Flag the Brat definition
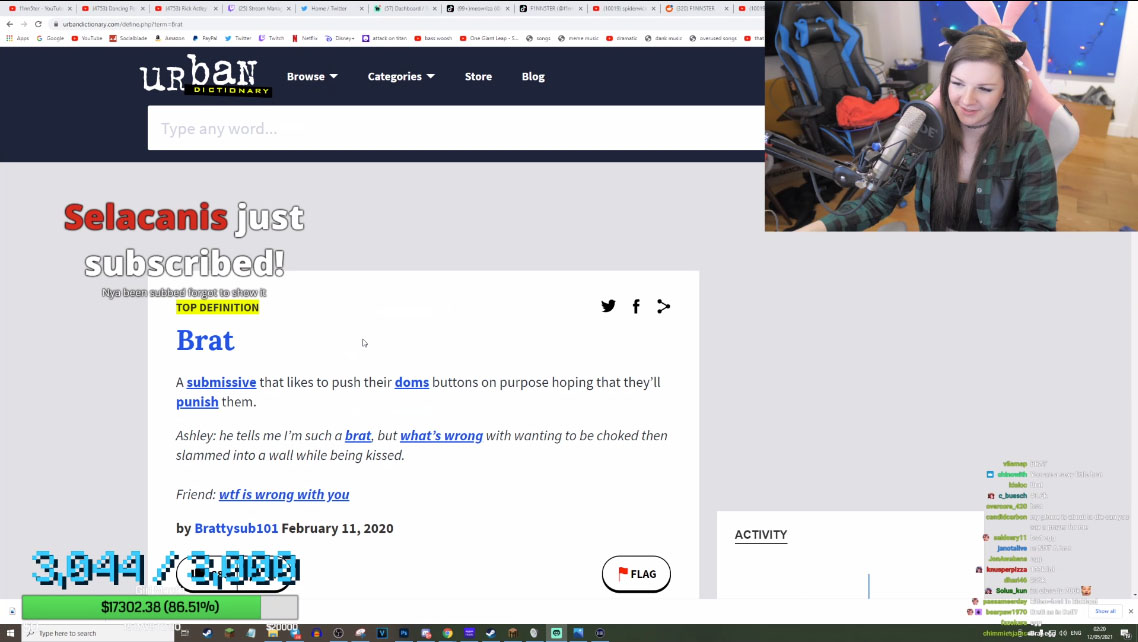The width and height of the screenshot is (1138, 642). (636, 574)
